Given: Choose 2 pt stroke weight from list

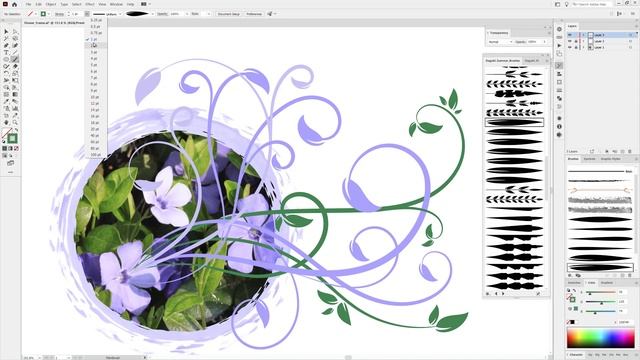Looking at the screenshot, I should pyautogui.click(x=96, y=45).
